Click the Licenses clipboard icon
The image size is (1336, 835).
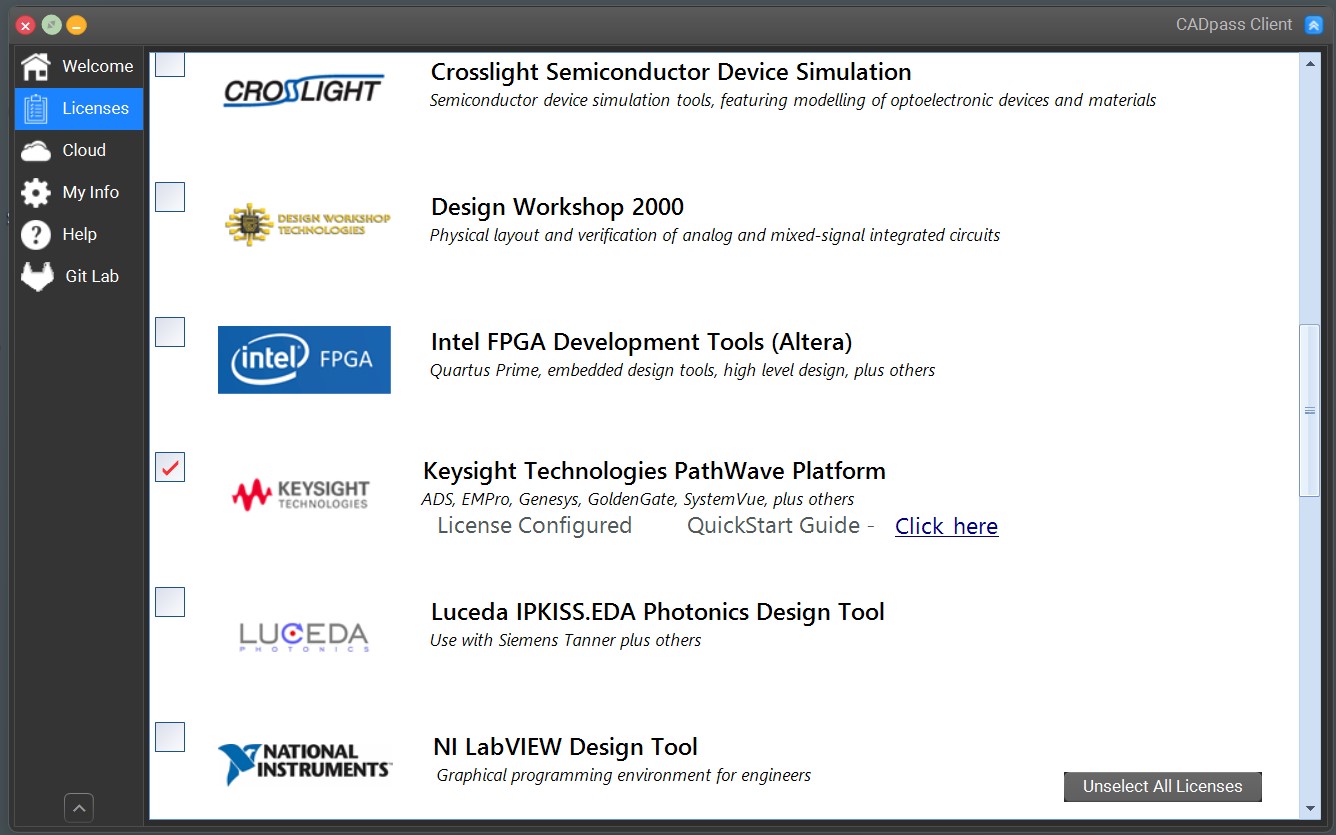tap(36, 108)
